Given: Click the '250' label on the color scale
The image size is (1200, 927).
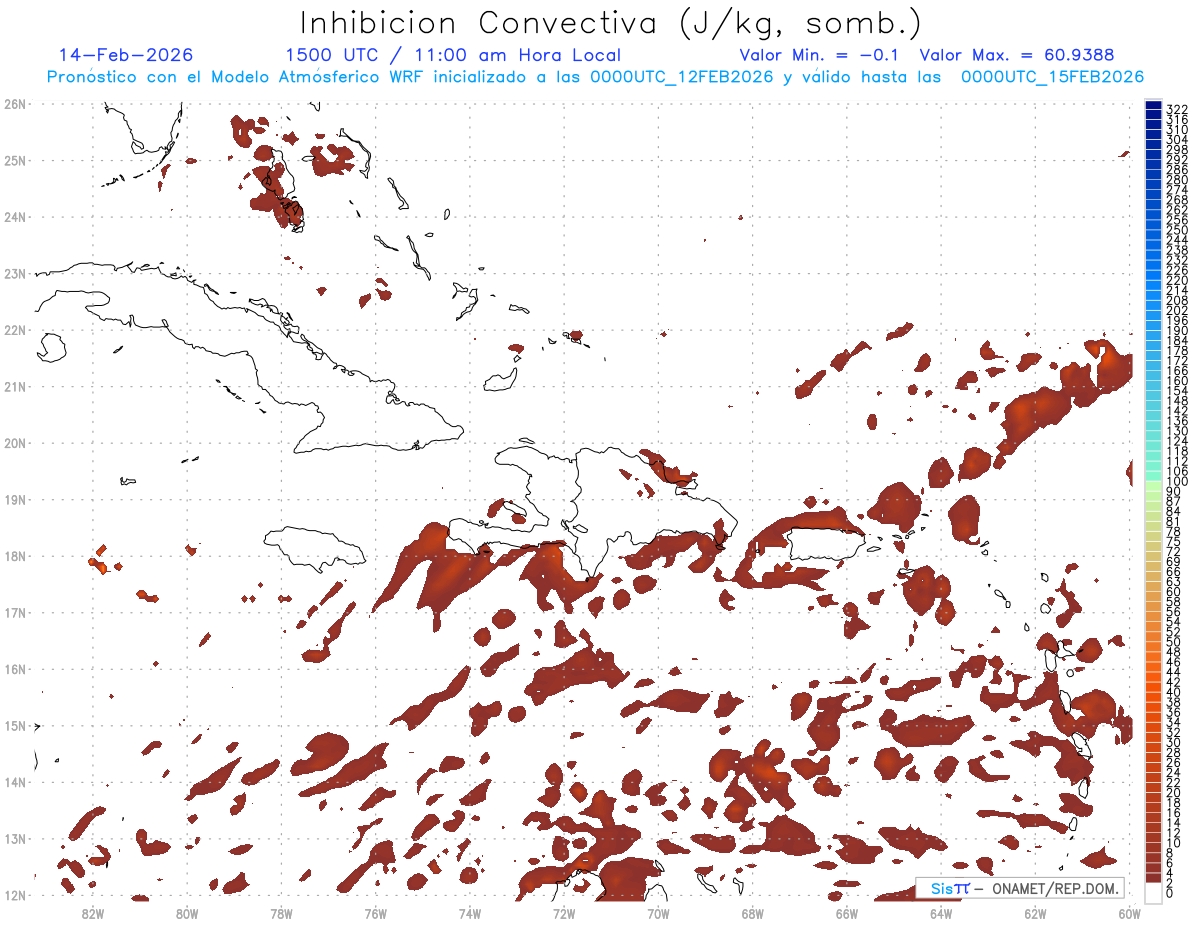Looking at the screenshot, I should [x=1177, y=230].
